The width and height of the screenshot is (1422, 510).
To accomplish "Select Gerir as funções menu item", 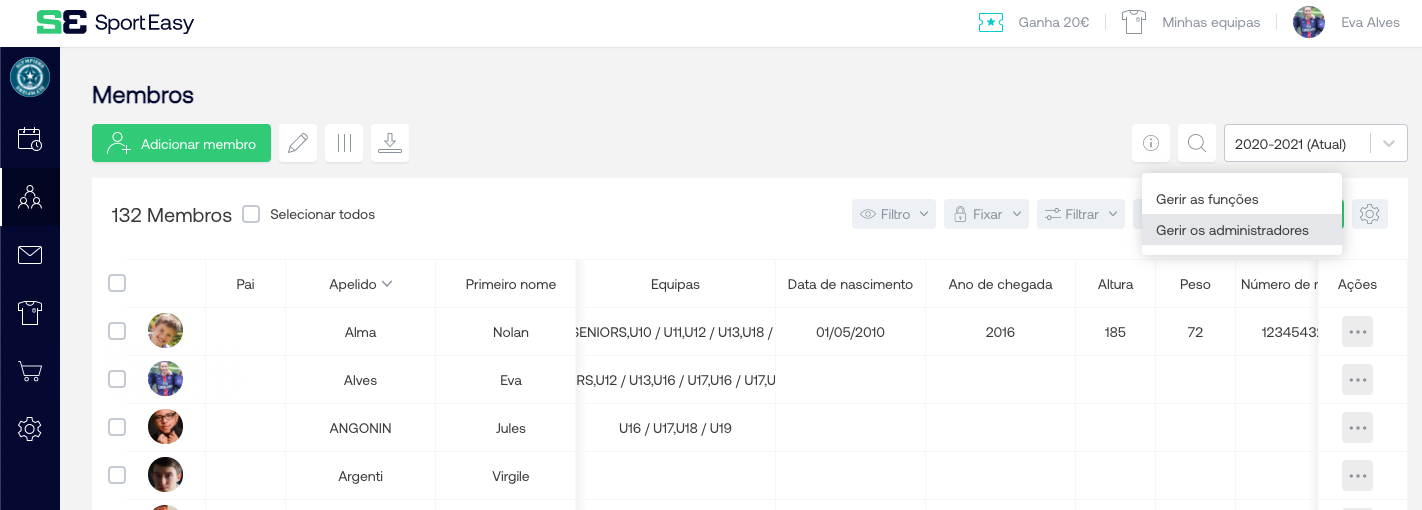I will (1207, 199).
